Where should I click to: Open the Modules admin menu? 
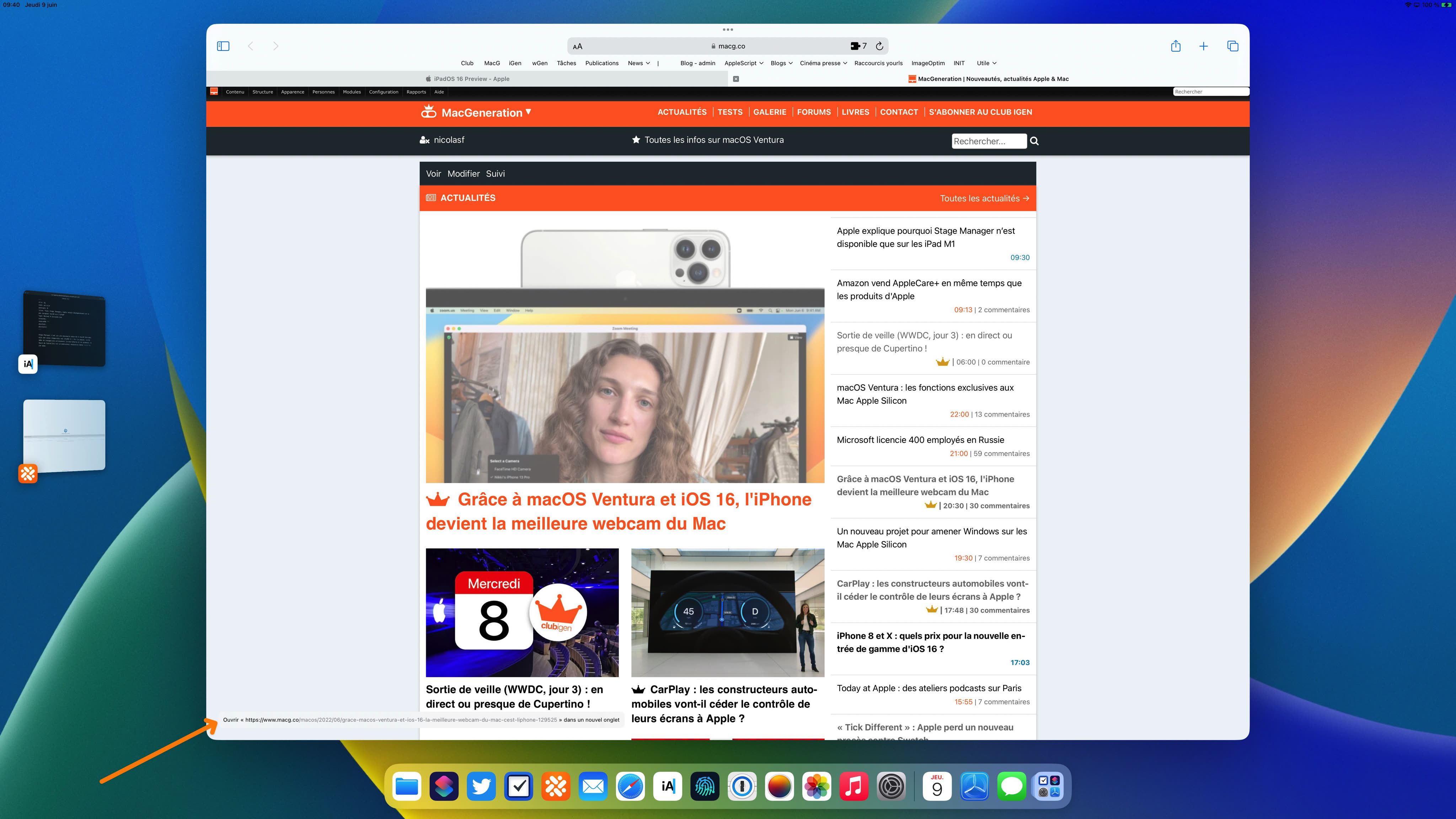(x=352, y=92)
